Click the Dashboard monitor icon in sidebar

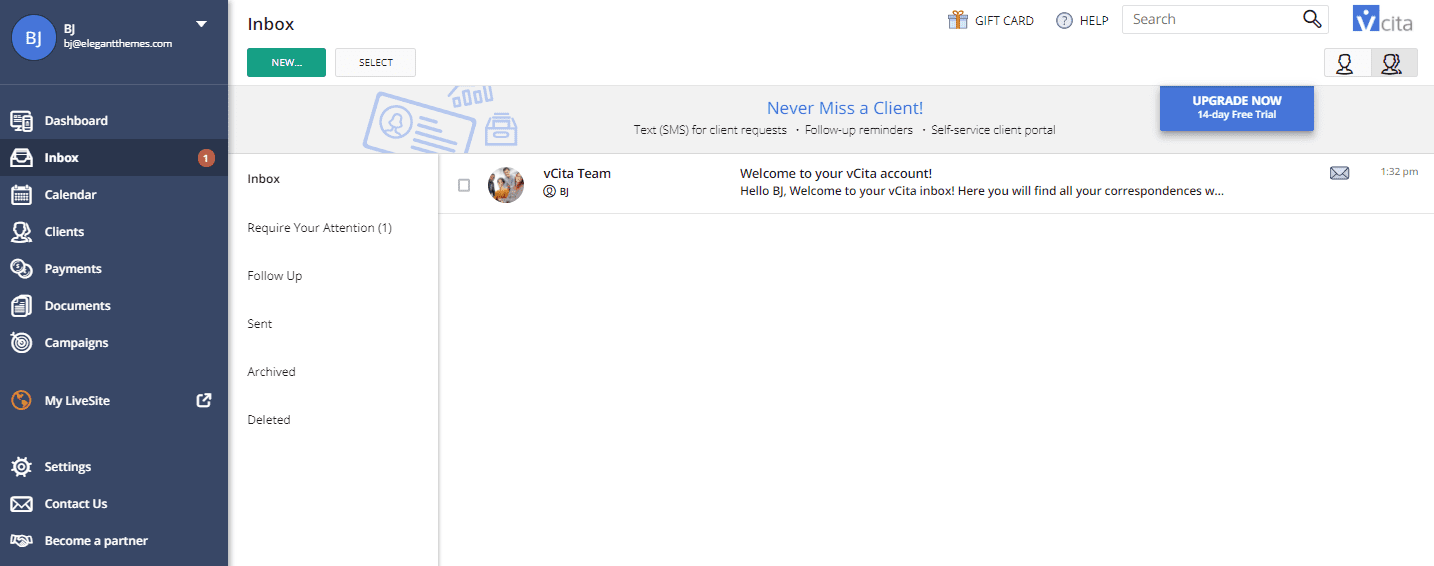click(x=21, y=121)
